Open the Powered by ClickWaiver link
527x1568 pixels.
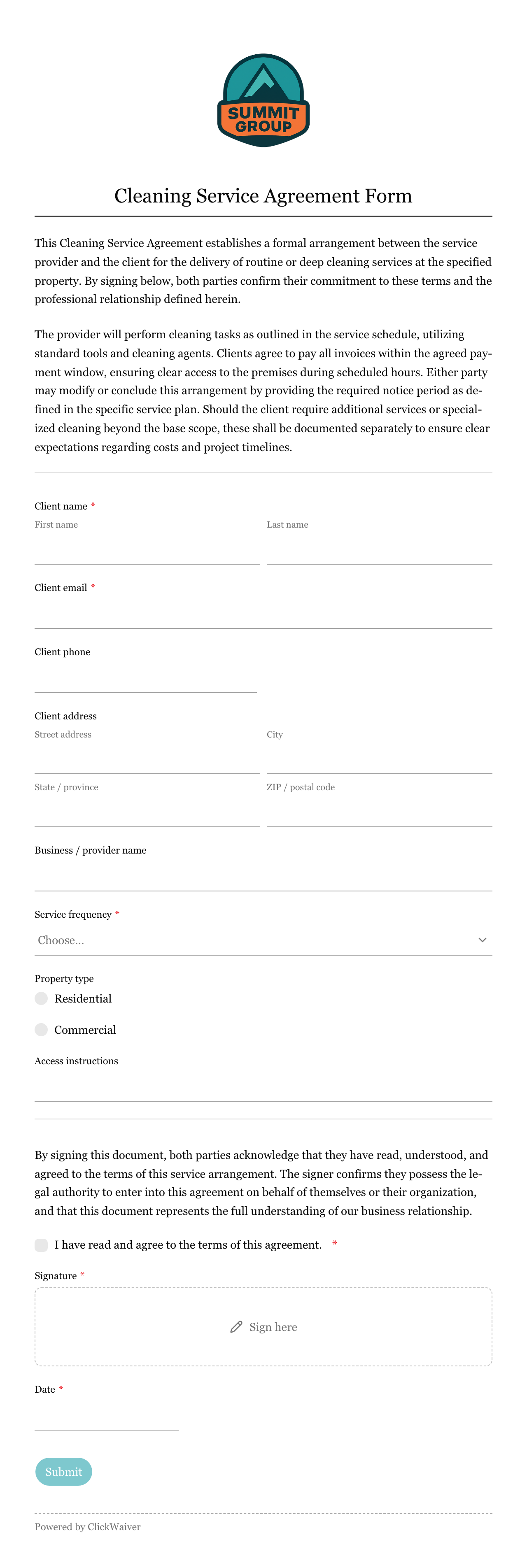pos(88,1526)
